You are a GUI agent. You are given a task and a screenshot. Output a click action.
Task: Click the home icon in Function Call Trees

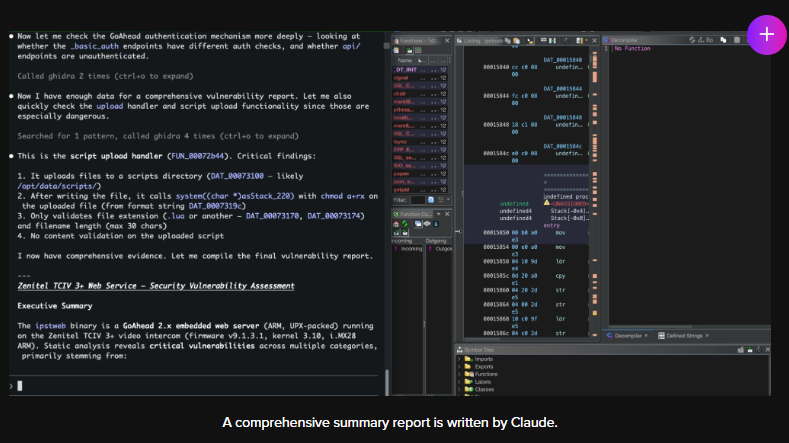[396, 224]
